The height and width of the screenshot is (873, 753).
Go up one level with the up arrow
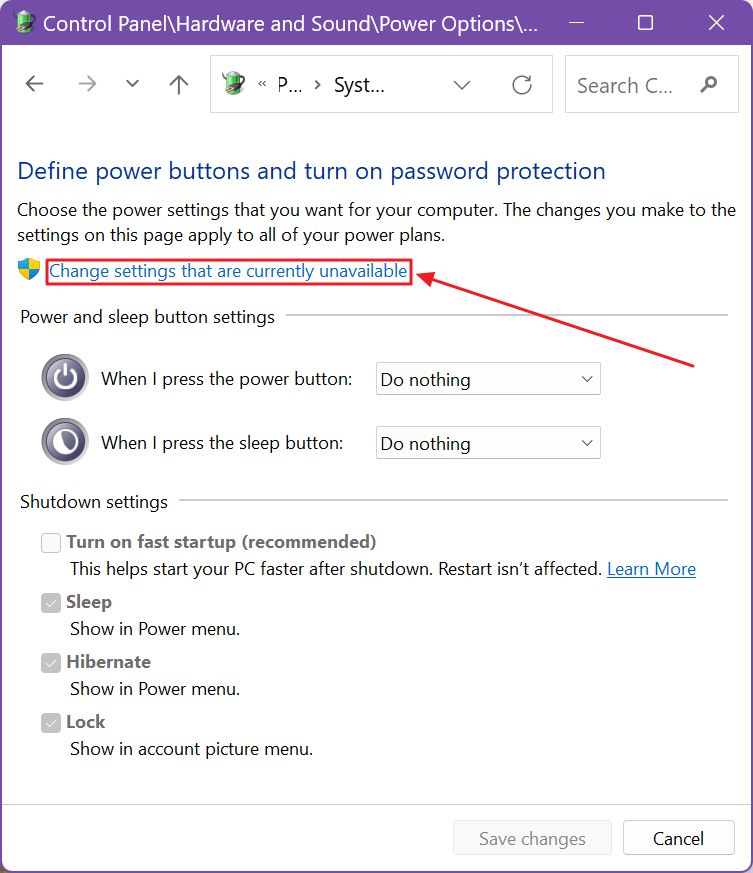point(178,84)
